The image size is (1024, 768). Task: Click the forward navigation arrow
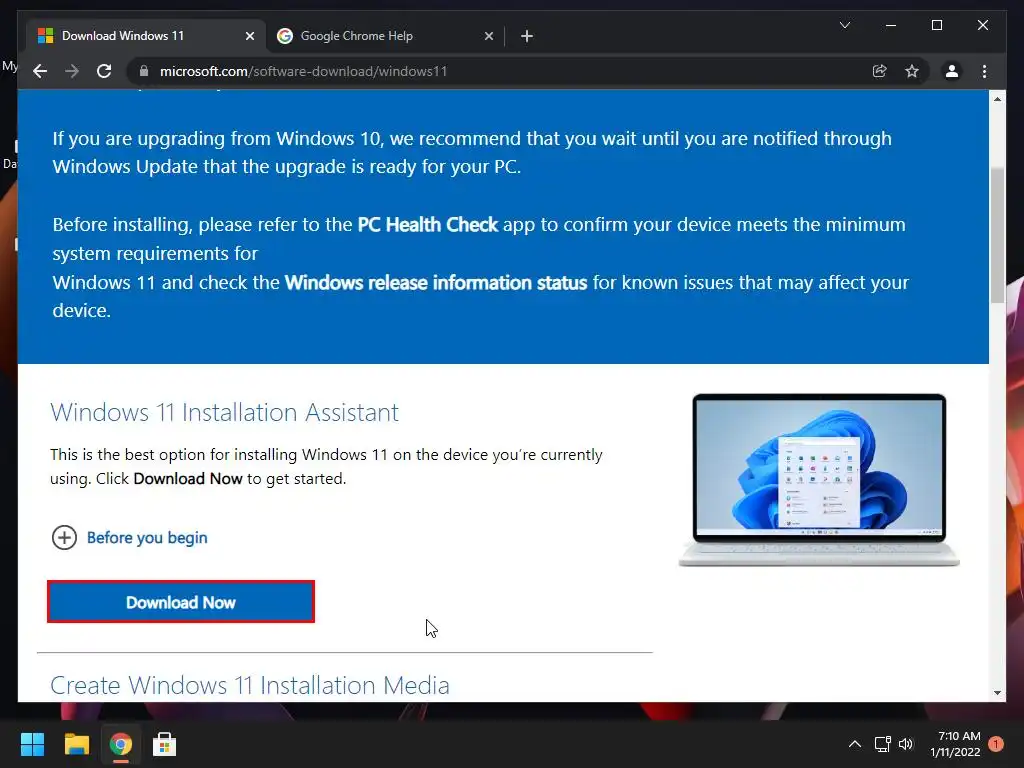coord(72,71)
